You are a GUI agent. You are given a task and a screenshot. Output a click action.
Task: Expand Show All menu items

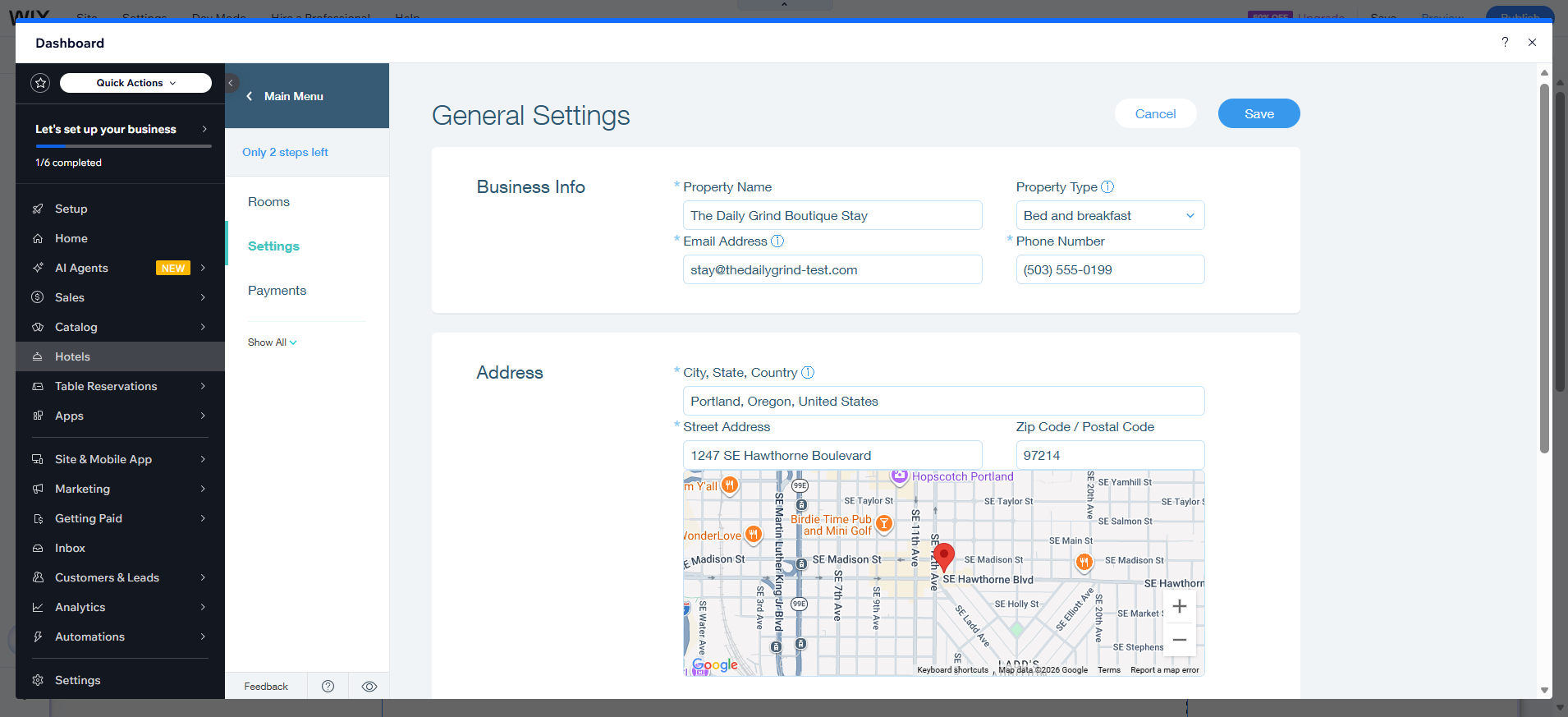coord(273,342)
